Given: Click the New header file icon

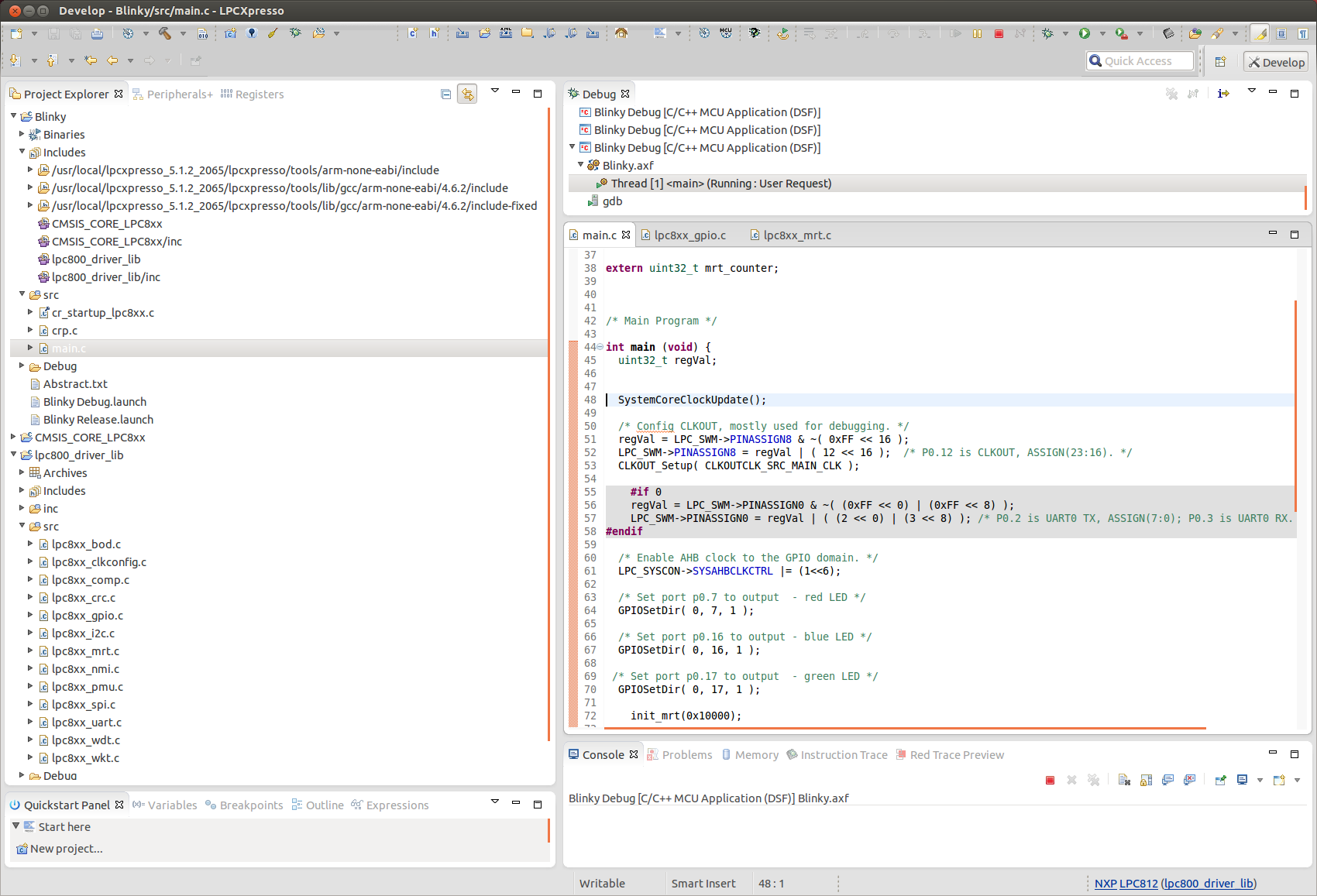Looking at the screenshot, I should pos(435,33).
